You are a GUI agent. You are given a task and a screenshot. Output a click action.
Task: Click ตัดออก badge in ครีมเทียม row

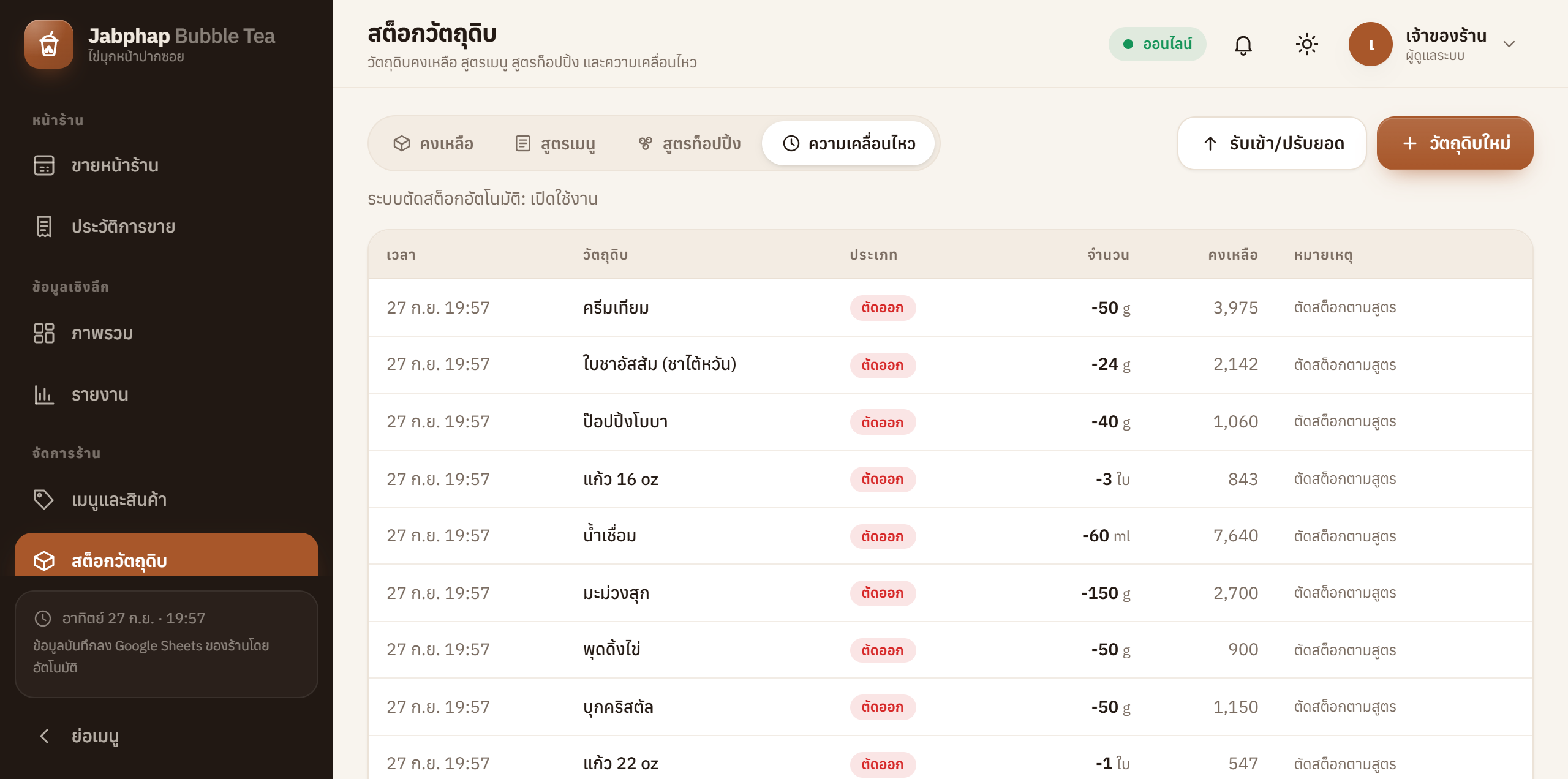pos(883,307)
